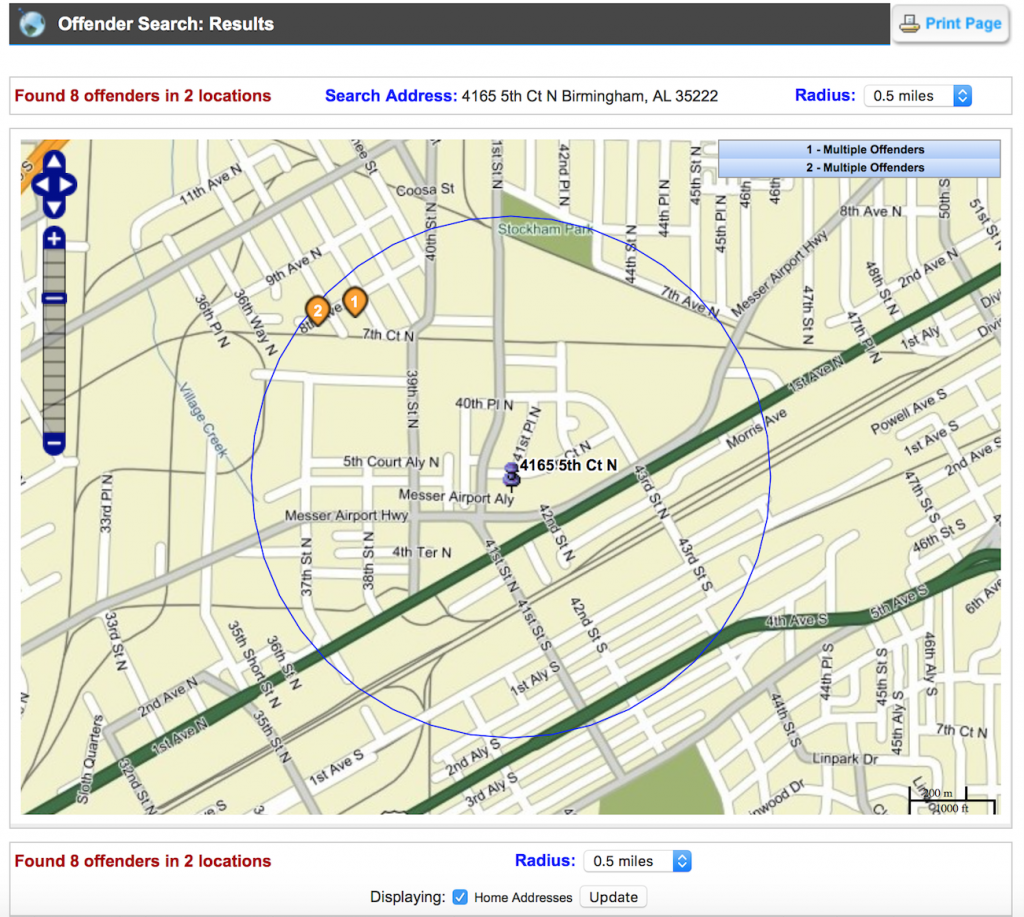Pan the map up with the arrow

point(55,161)
